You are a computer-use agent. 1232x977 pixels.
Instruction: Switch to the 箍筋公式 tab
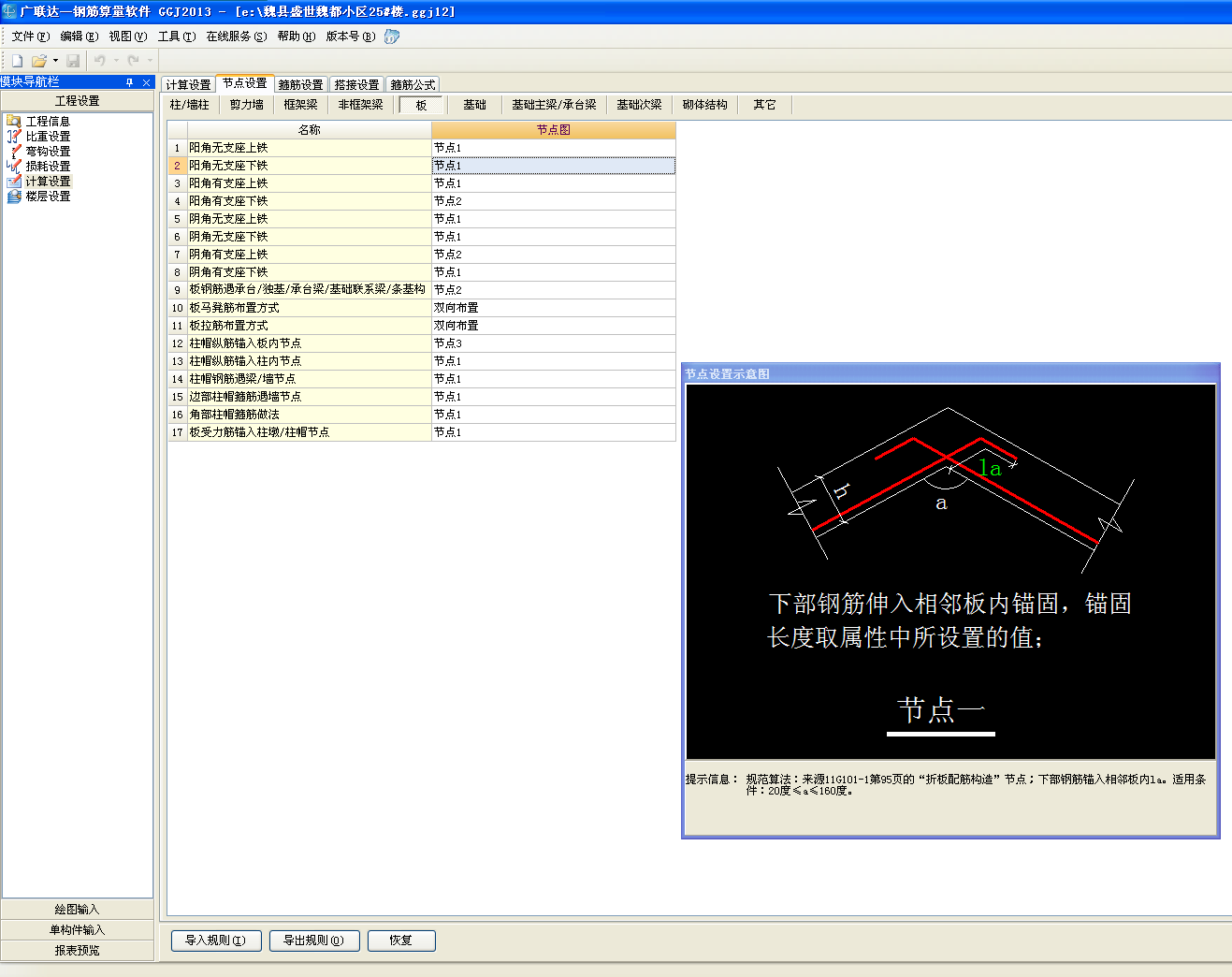pos(413,84)
